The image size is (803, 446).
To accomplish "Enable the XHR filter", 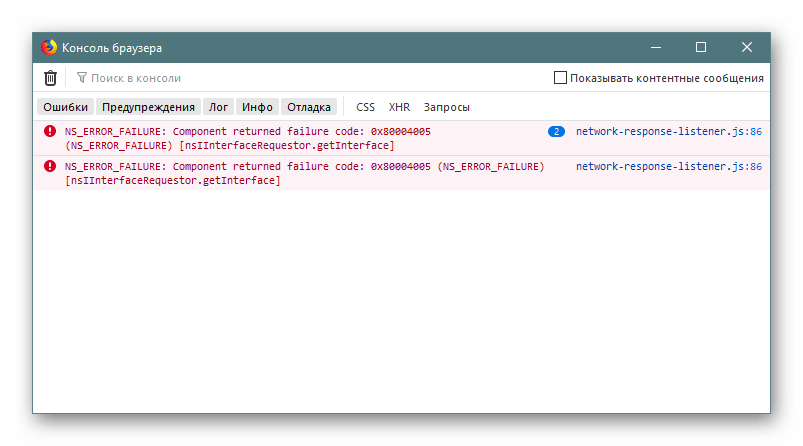I will 399,107.
